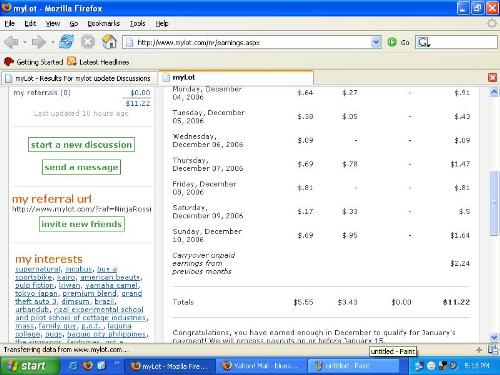Switch to Yahoo! Mail taskbar button

point(261,366)
